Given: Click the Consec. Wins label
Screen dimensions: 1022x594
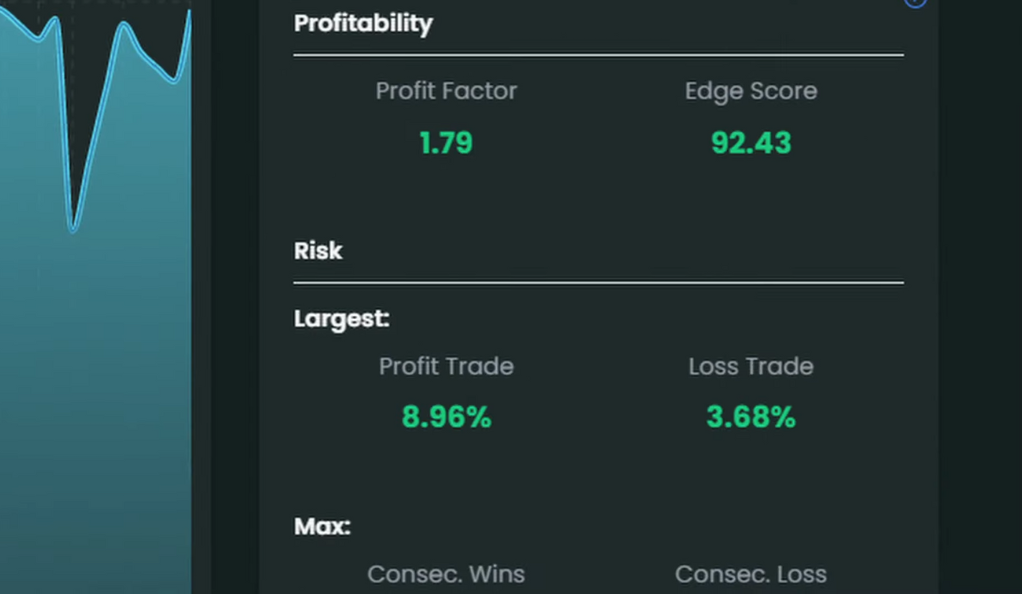Looking at the screenshot, I should coord(446,574).
